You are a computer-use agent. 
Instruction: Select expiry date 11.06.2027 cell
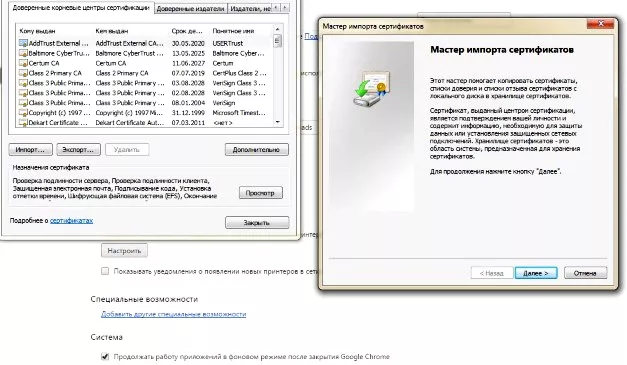pos(188,63)
